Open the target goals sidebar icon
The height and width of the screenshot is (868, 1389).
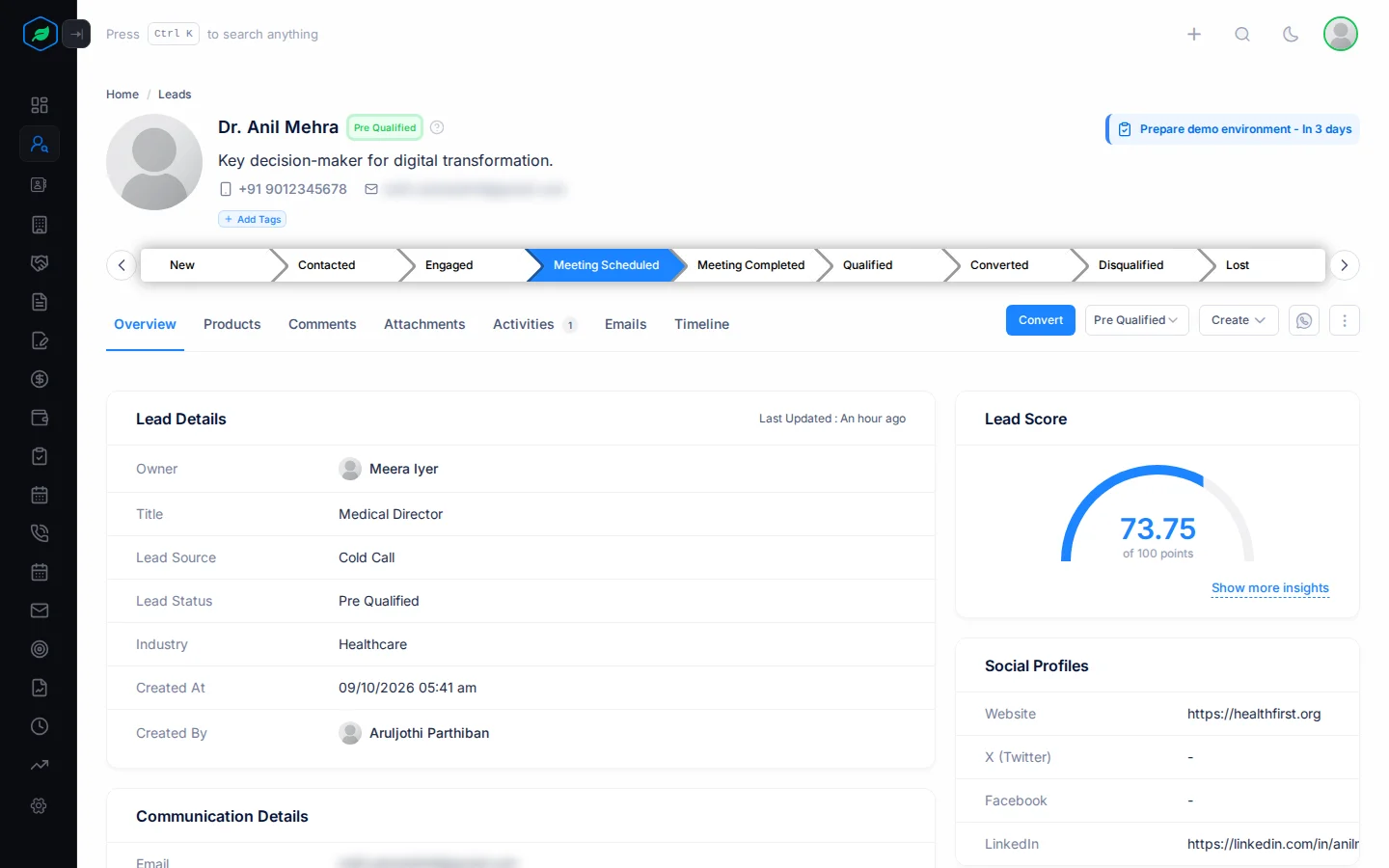[40, 649]
